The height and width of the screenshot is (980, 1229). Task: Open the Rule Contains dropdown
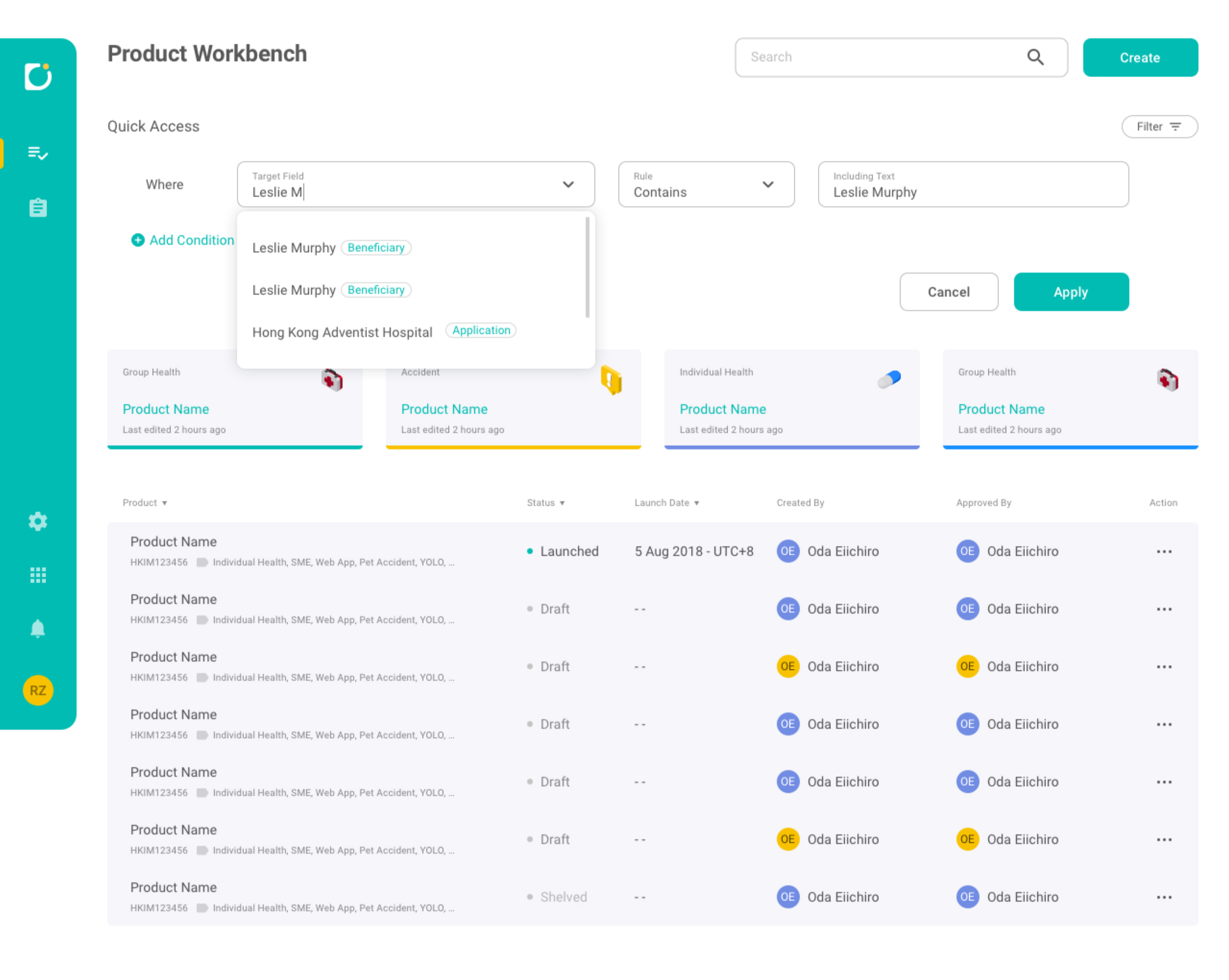706,184
